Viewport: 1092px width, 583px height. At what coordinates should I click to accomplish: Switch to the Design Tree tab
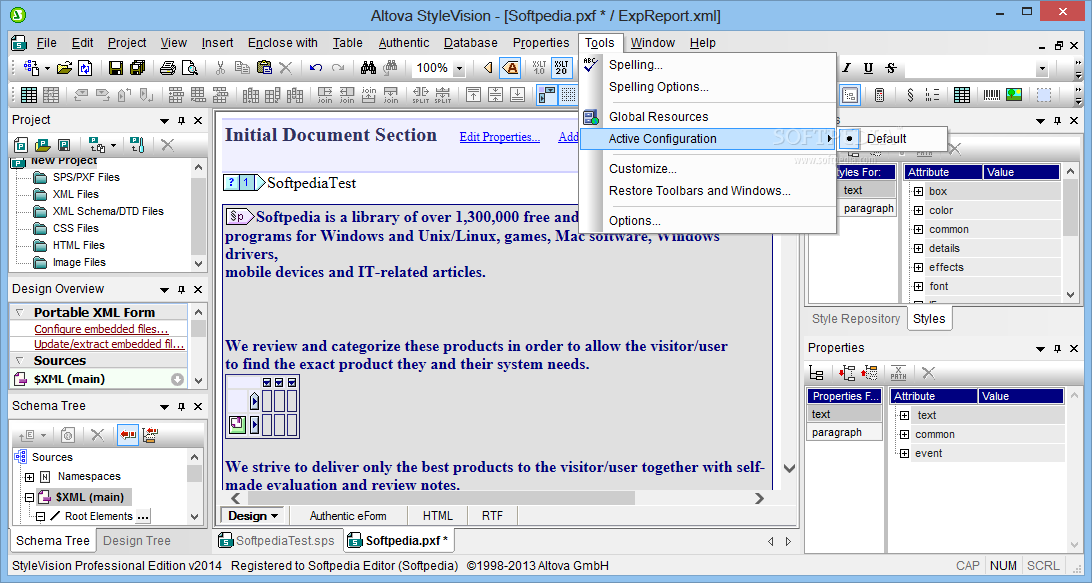pyautogui.click(x=136, y=541)
